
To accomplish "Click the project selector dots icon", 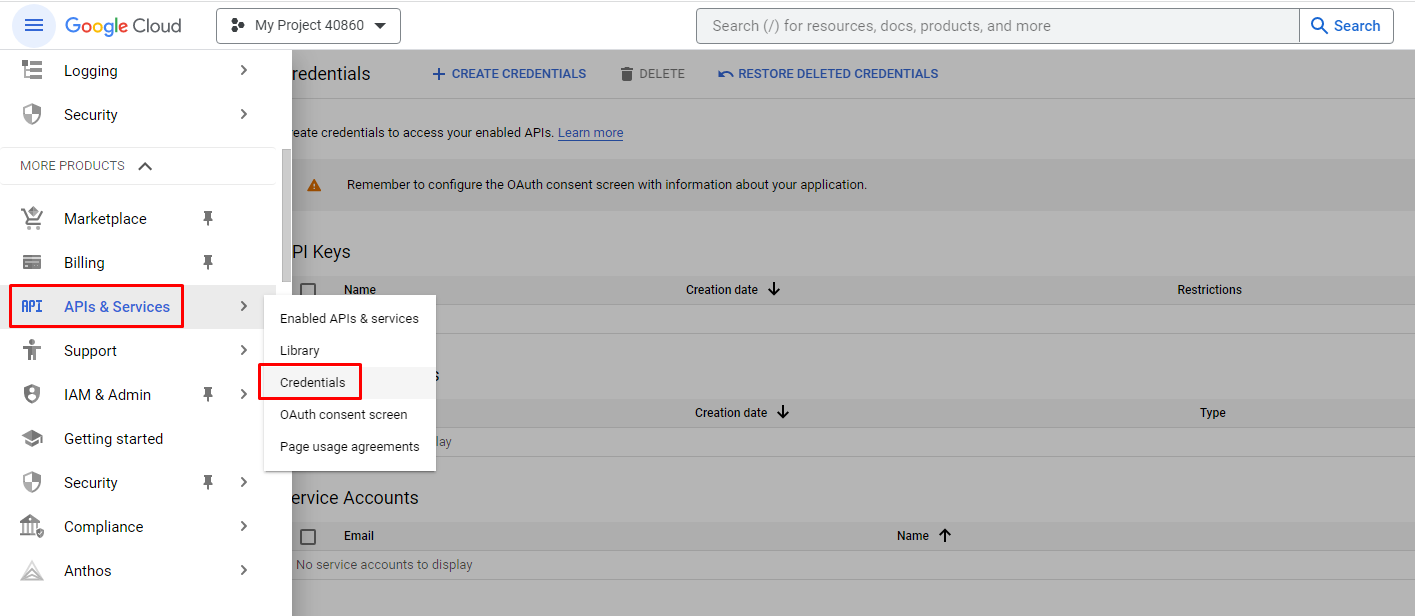I will click(x=237, y=25).
